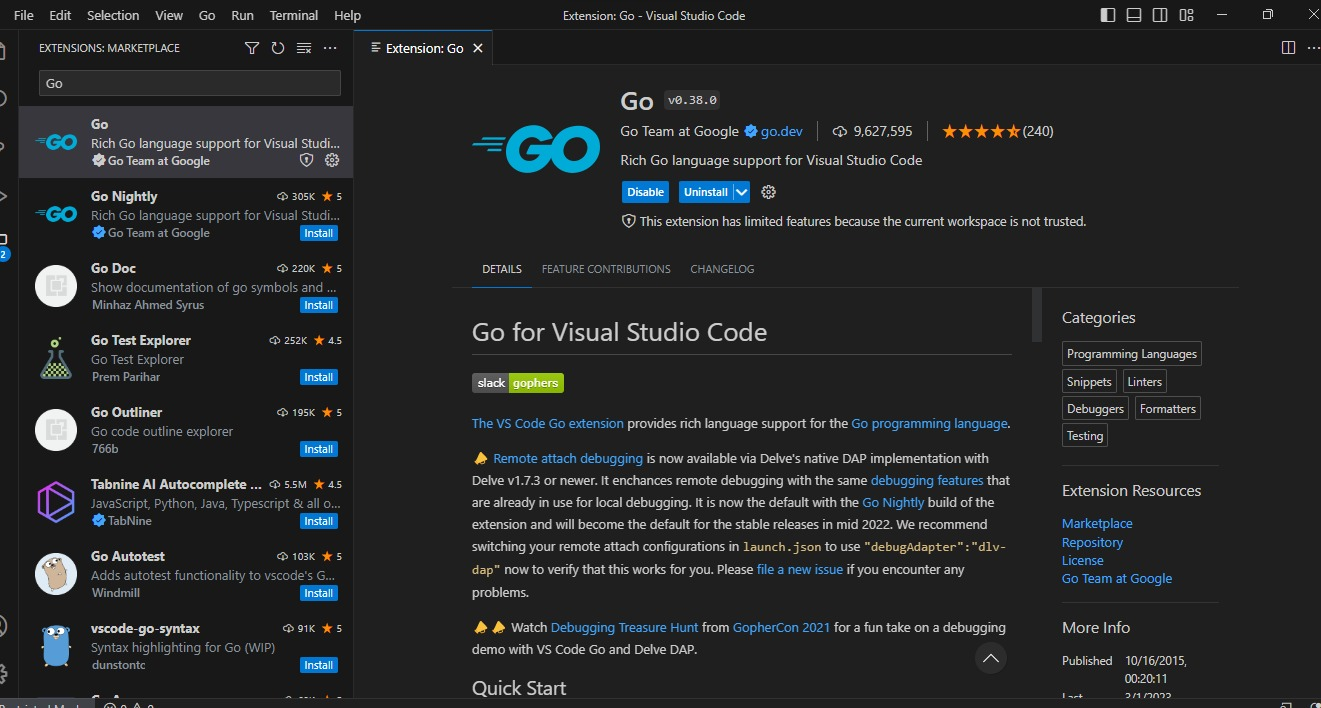Select the Go Test Explorer flask icon
The width and height of the screenshot is (1321, 708).
tap(56, 358)
